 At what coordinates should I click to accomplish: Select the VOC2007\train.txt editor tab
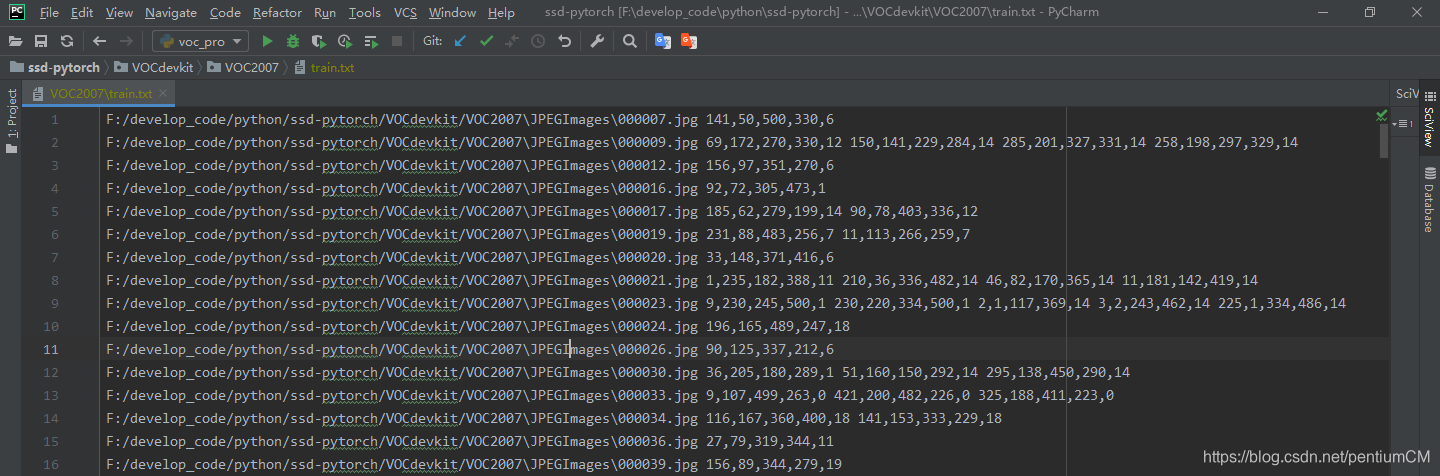click(100, 94)
